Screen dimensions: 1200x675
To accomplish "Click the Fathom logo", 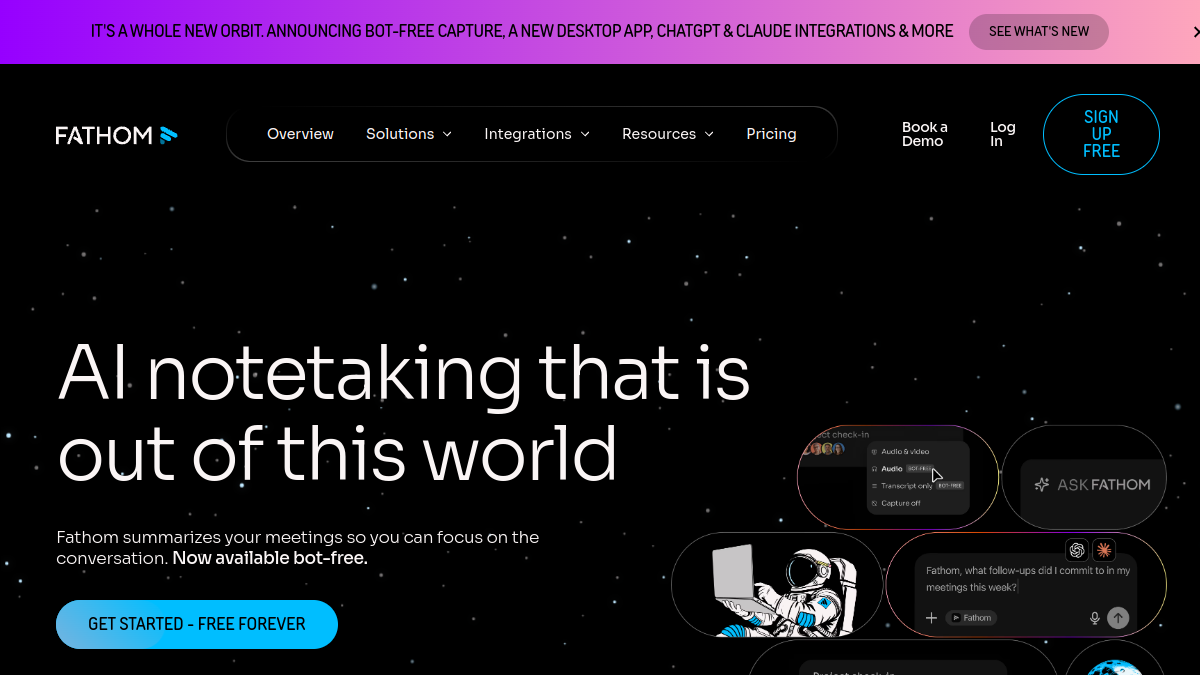I will [x=116, y=134].
